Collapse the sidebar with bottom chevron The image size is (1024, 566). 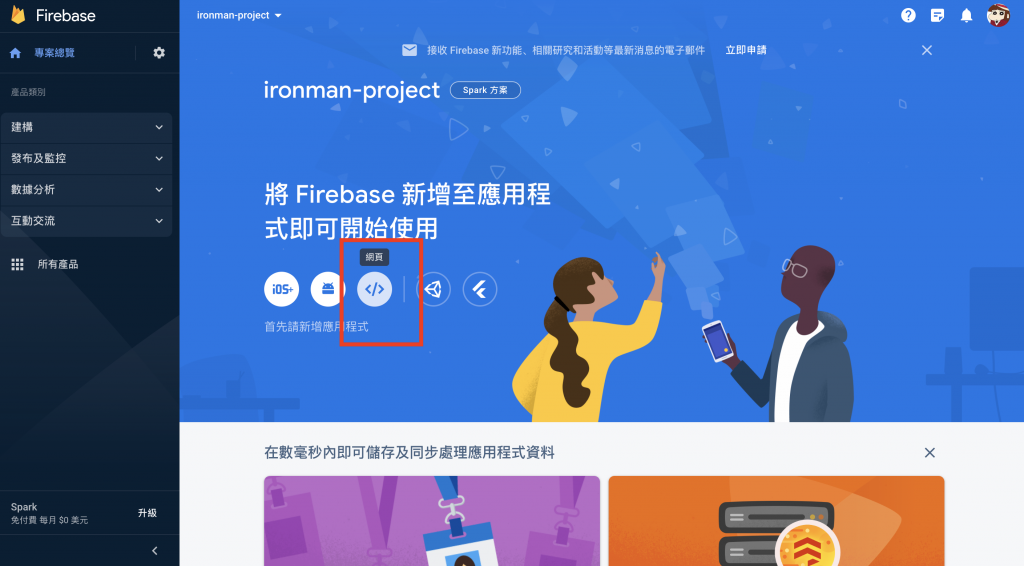pyautogui.click(x=155, y=551)
